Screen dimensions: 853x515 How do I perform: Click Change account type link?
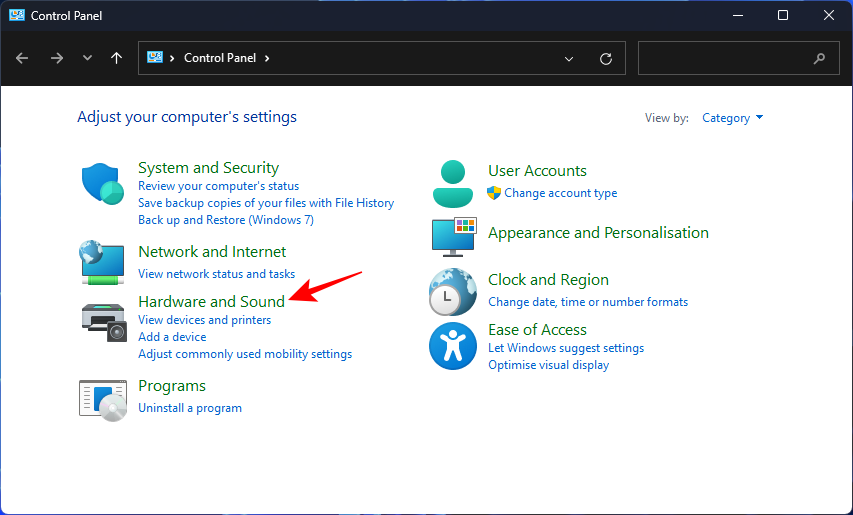pyautogui.click(x=560, y=193)
